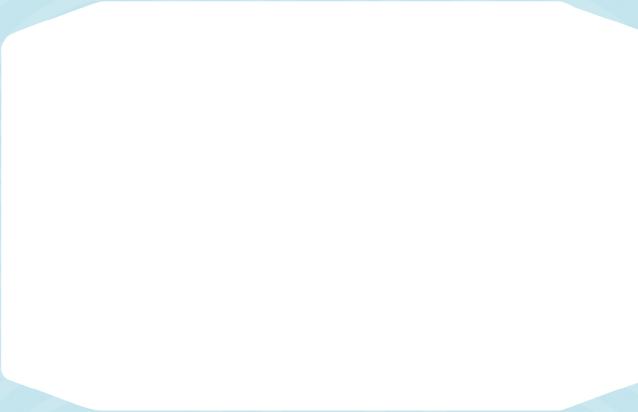Image resolution: width=638 pixels, height=412 pixels.
Task: Click the blank white central panel
Action: point(320,206)
